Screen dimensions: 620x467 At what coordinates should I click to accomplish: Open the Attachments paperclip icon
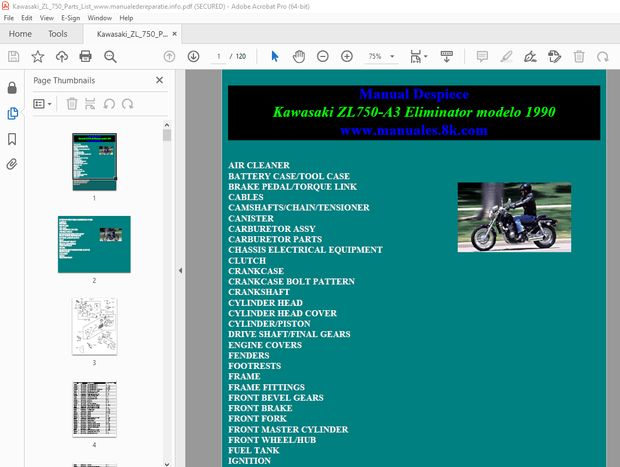click(x=12, y=164)
